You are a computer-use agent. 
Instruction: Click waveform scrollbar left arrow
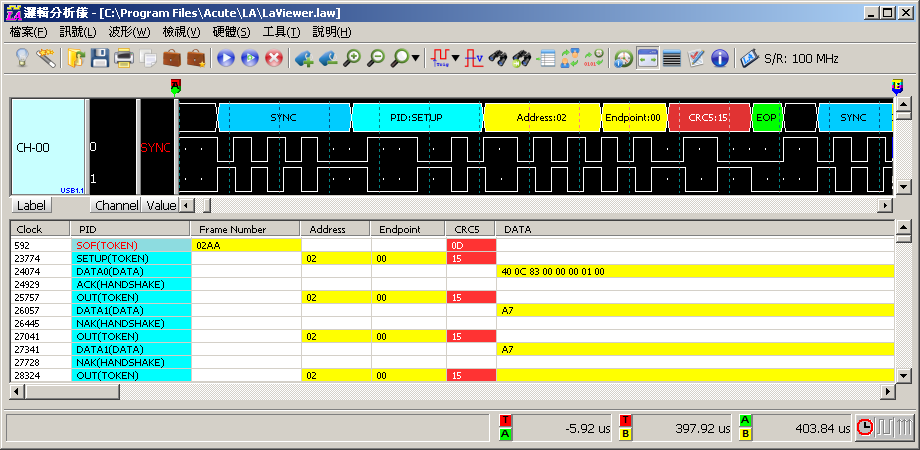click(x=187, y=205)
